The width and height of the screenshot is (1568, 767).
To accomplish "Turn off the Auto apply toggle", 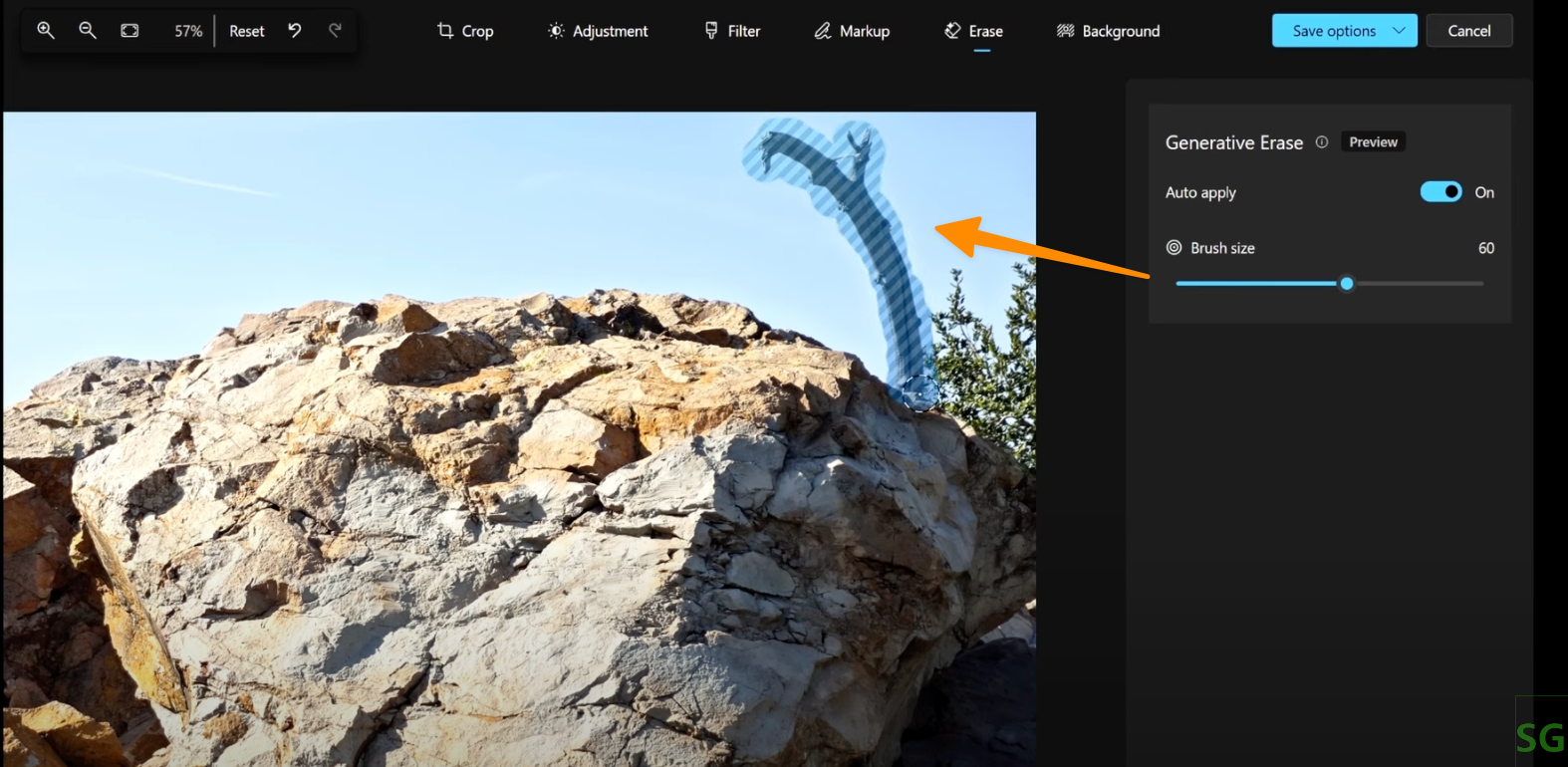I will pyautogui.click(x=1440, y=192).
